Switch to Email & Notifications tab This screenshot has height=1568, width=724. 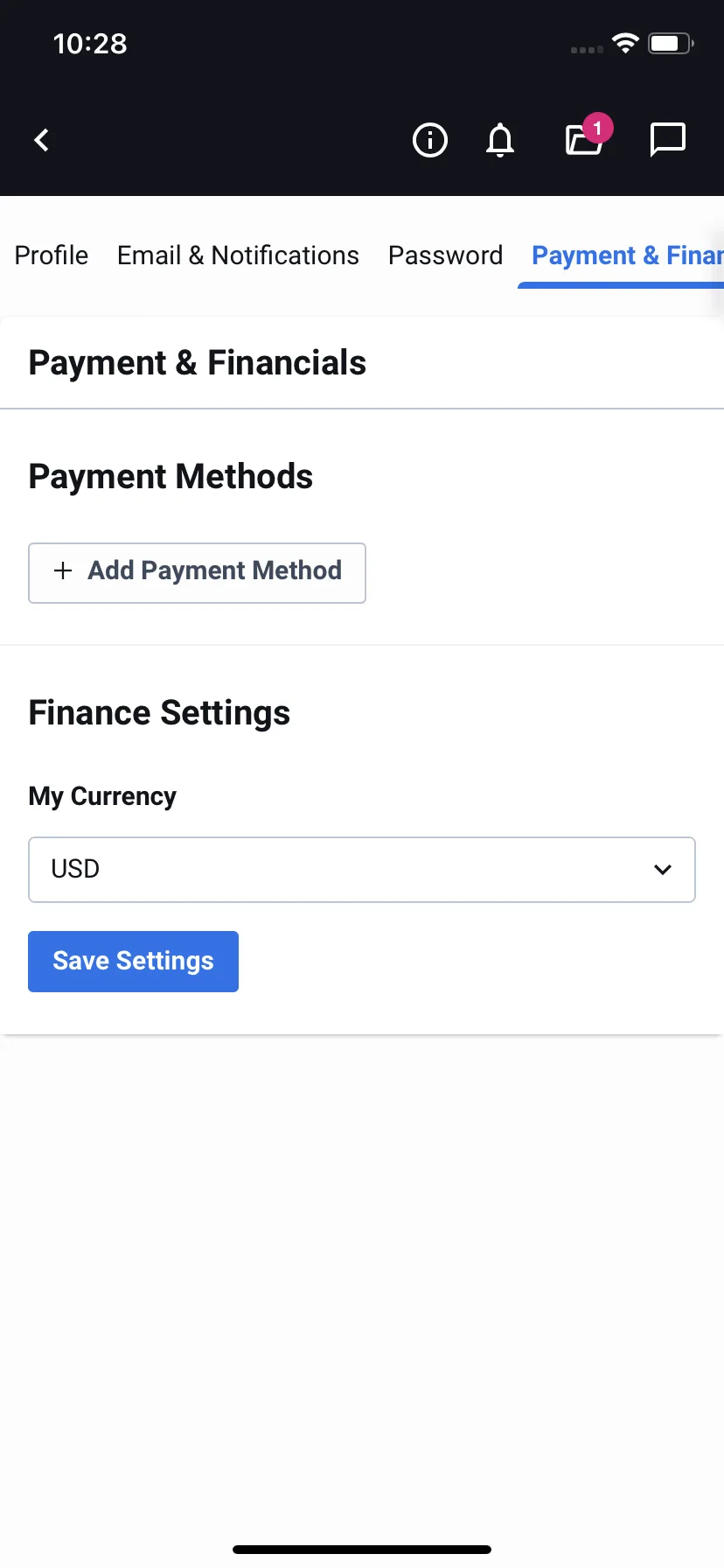point(238,255)
